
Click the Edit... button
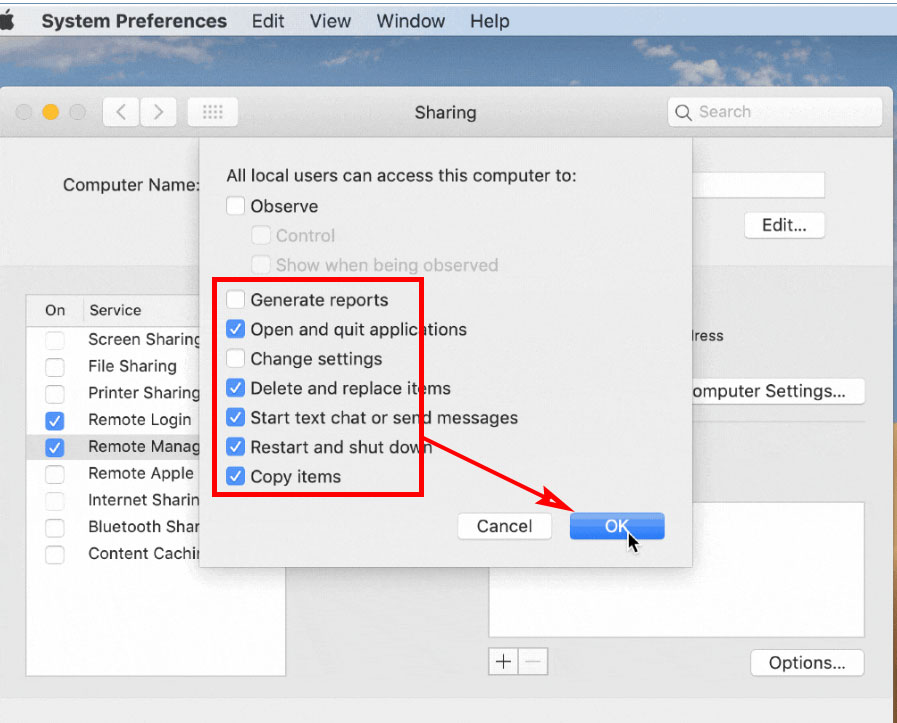click(784, 225)
